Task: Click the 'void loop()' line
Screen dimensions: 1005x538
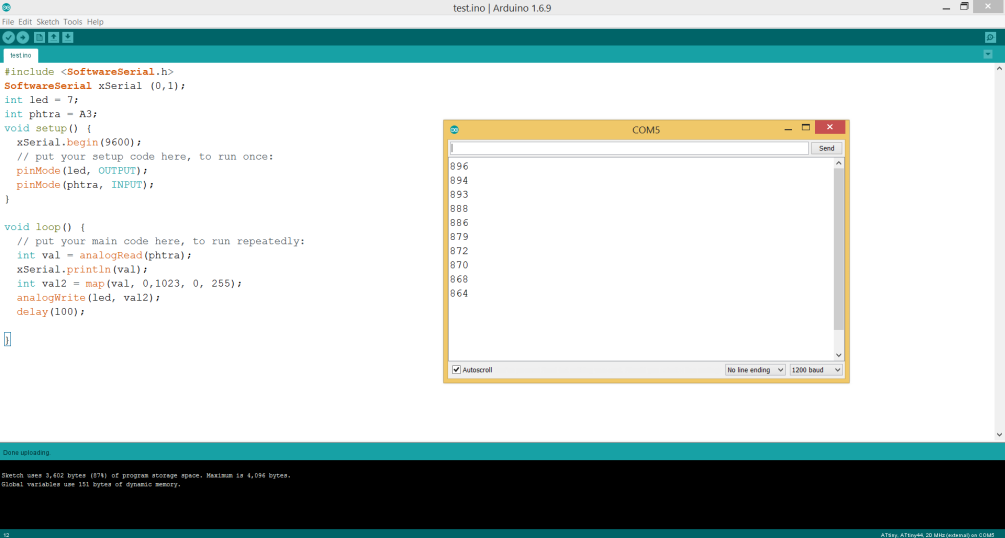Action: (44, 227)
